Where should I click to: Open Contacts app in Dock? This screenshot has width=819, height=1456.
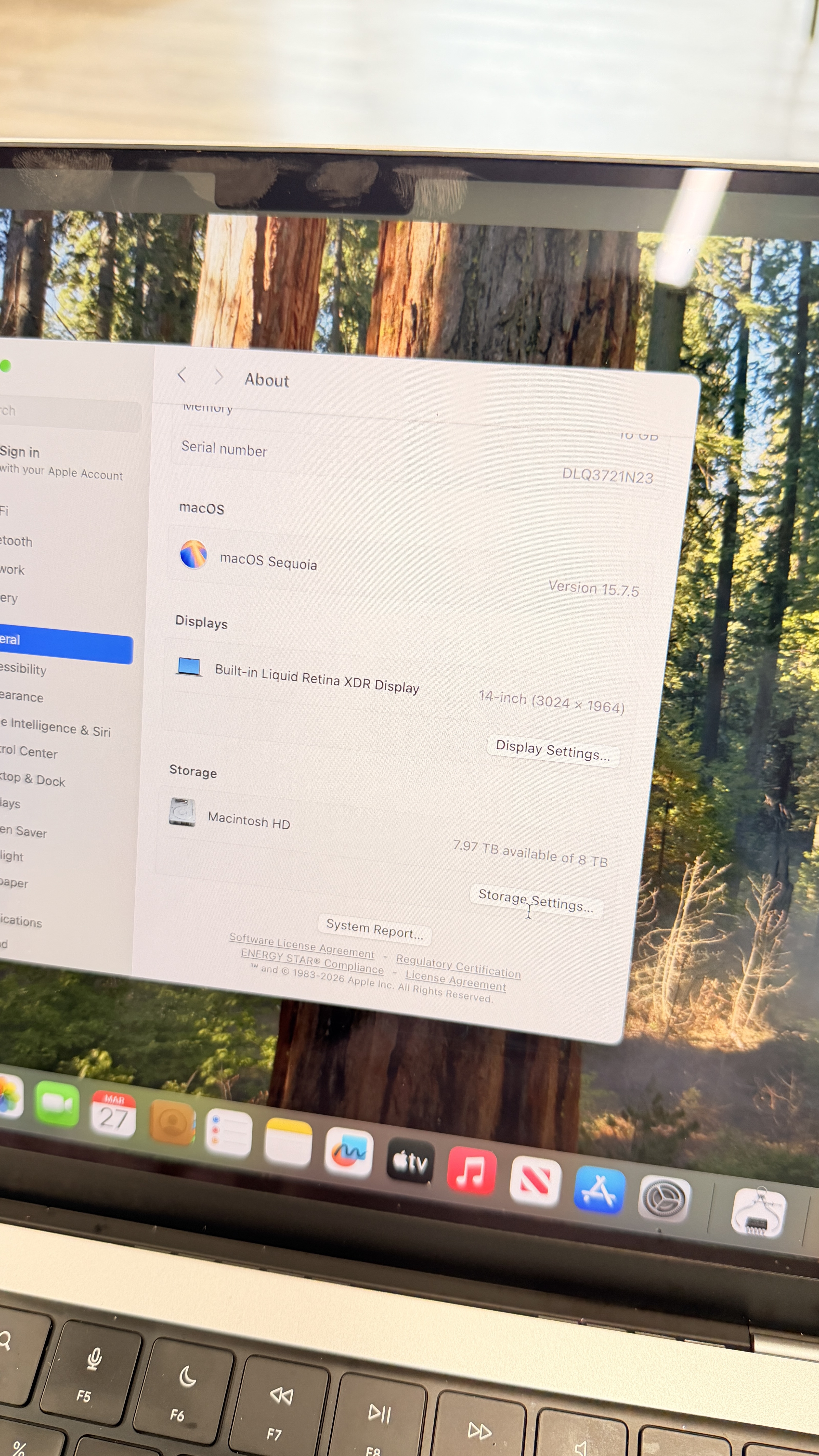(172, 1122)
